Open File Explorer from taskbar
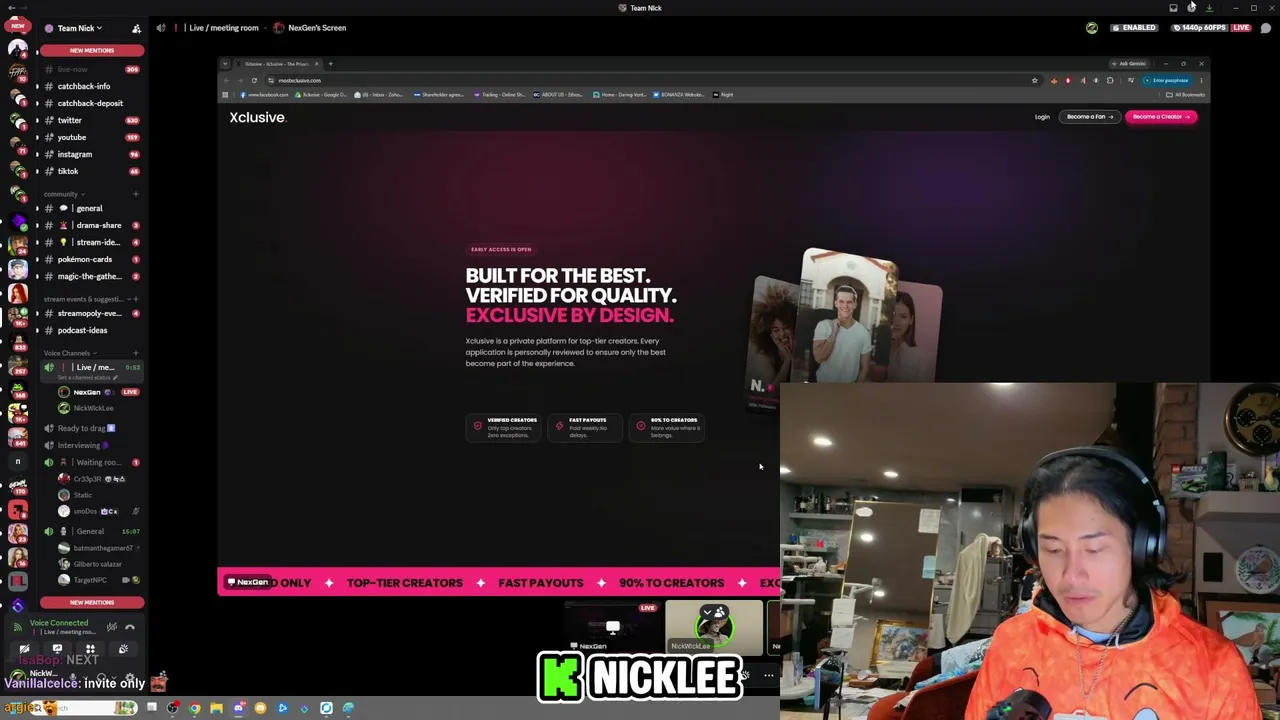Image resolution: width=1280 pixels, height=720 pixels. pos(217,708)
